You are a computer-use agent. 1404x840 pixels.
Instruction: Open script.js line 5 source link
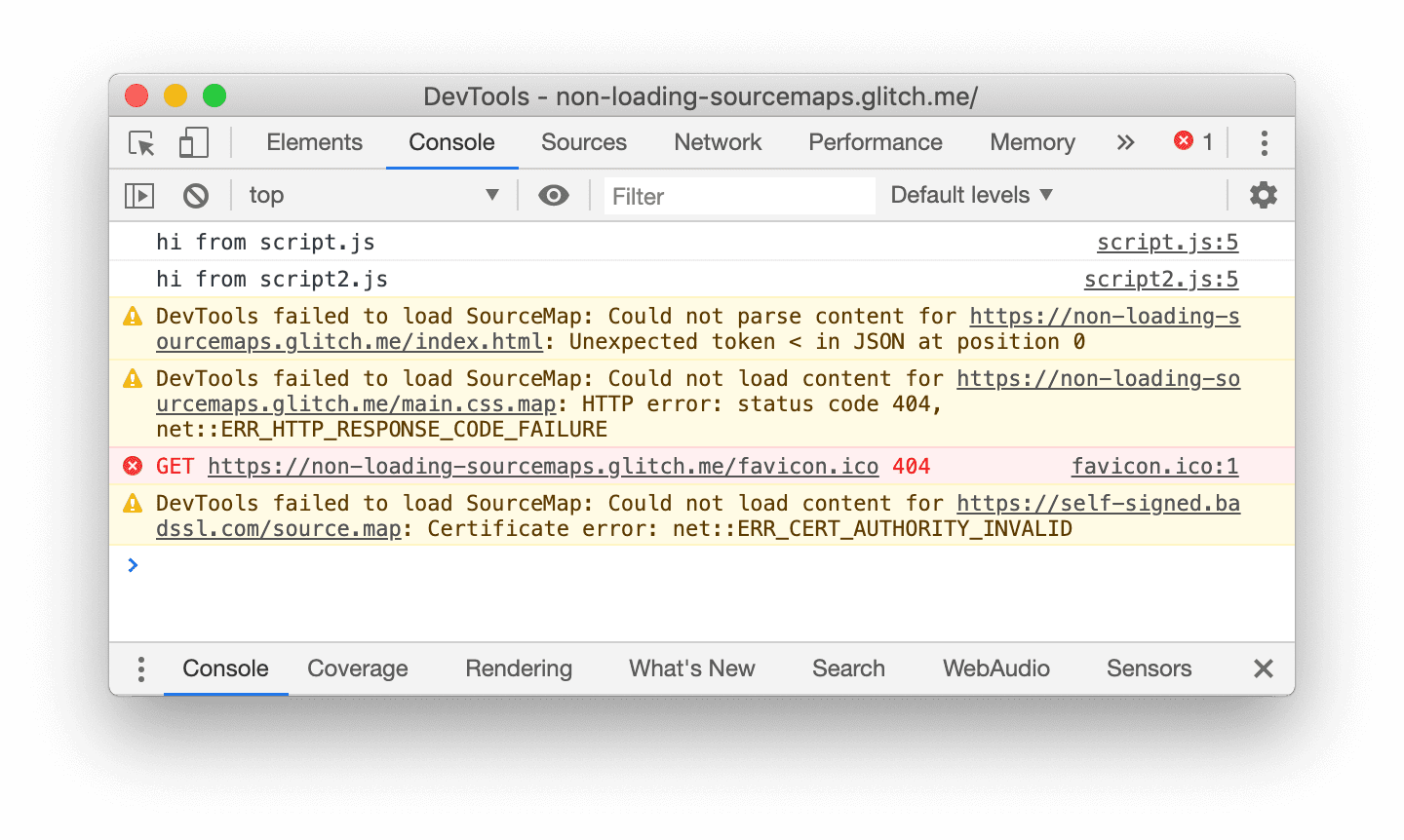click(1167, 242)
